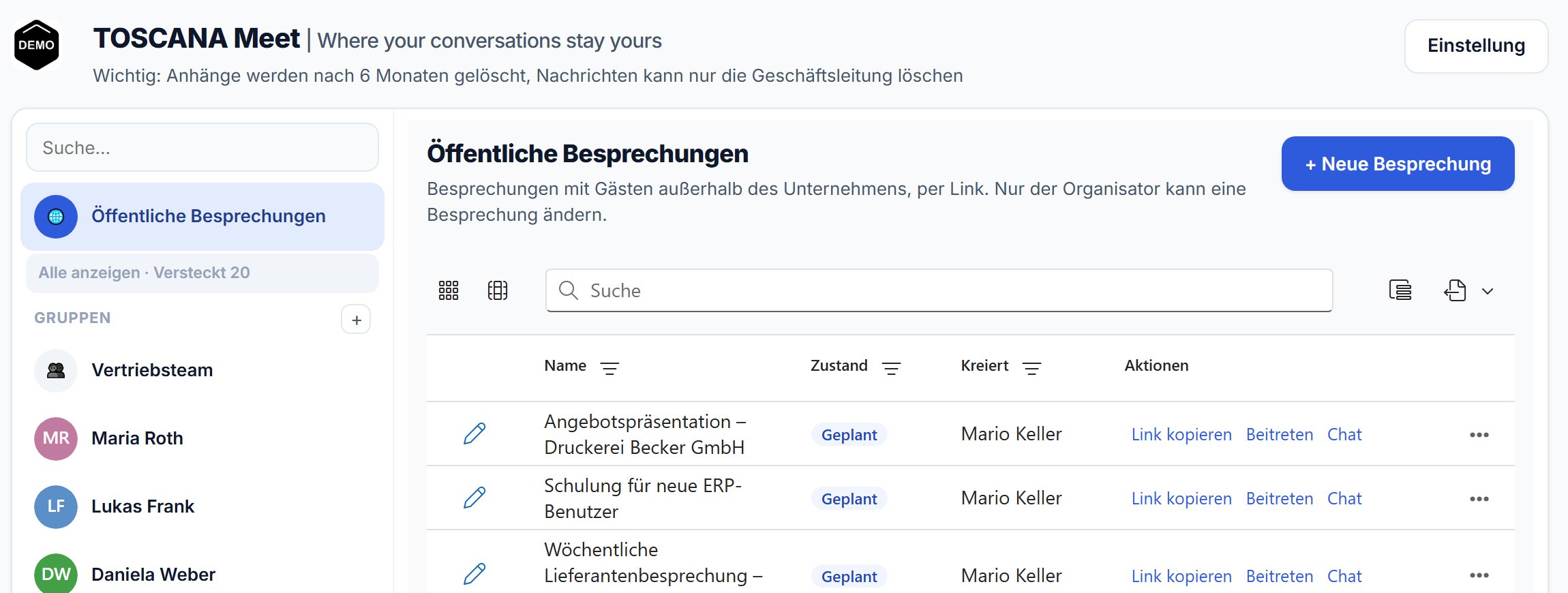
Task: Click the LF avatar
Action: [x=56, y=506]
